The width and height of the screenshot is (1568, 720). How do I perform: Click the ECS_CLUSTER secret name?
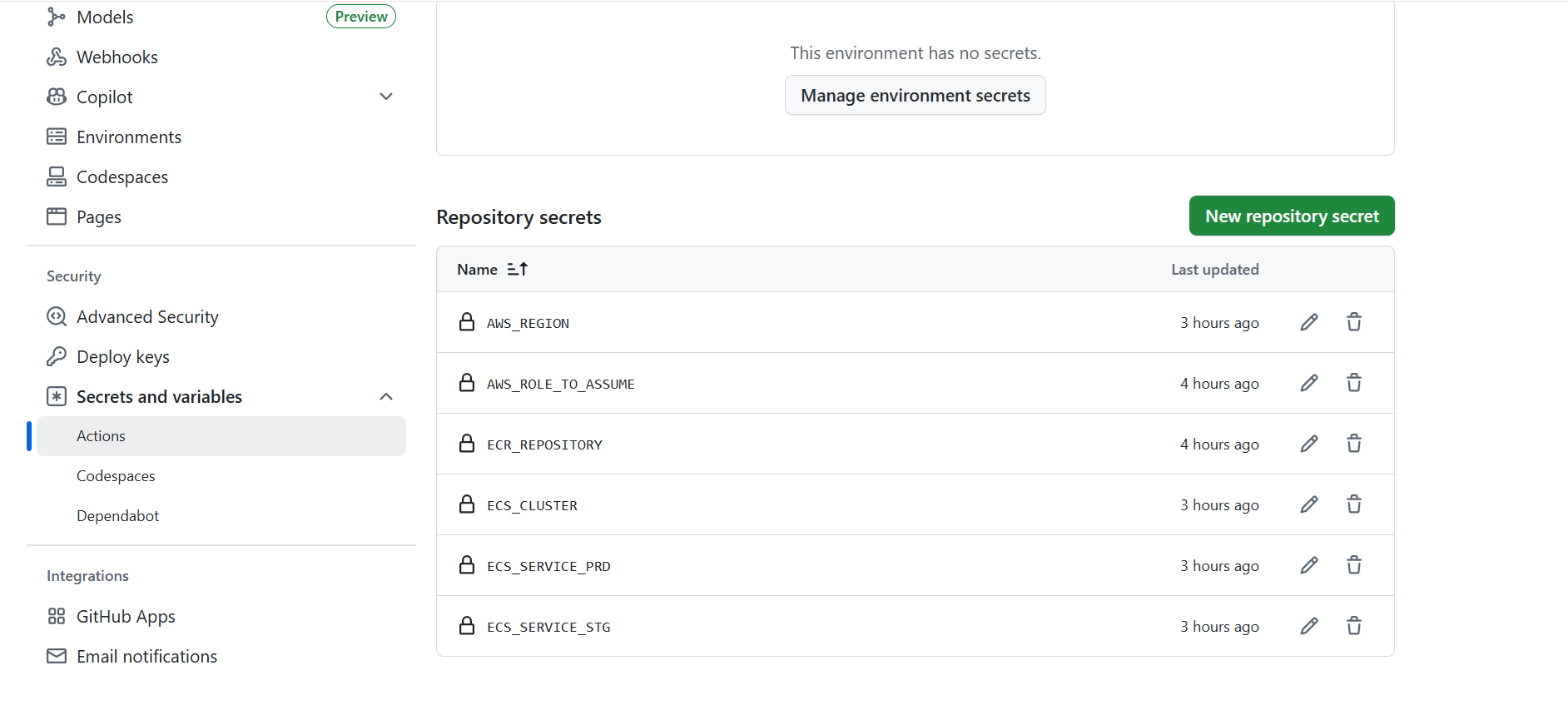(532, 505)
